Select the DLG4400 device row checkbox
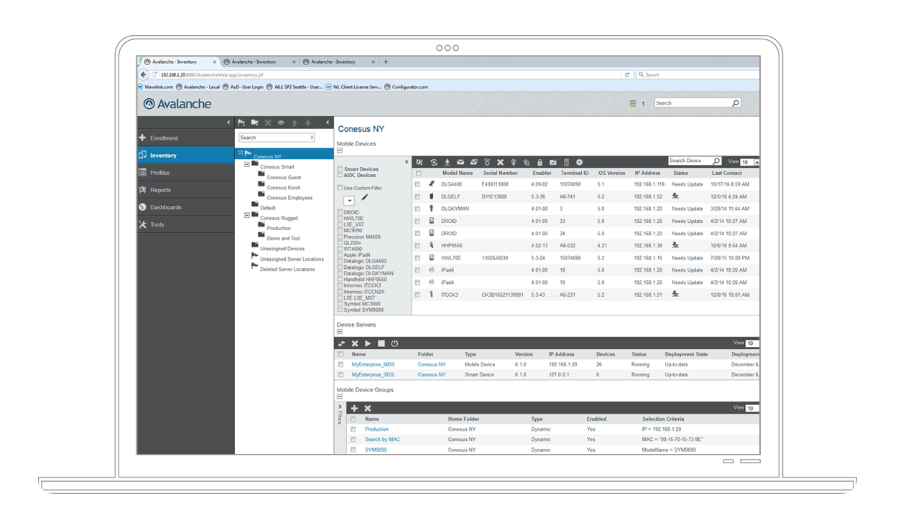The width and height of the screenshot is (902, 506). 418,185
